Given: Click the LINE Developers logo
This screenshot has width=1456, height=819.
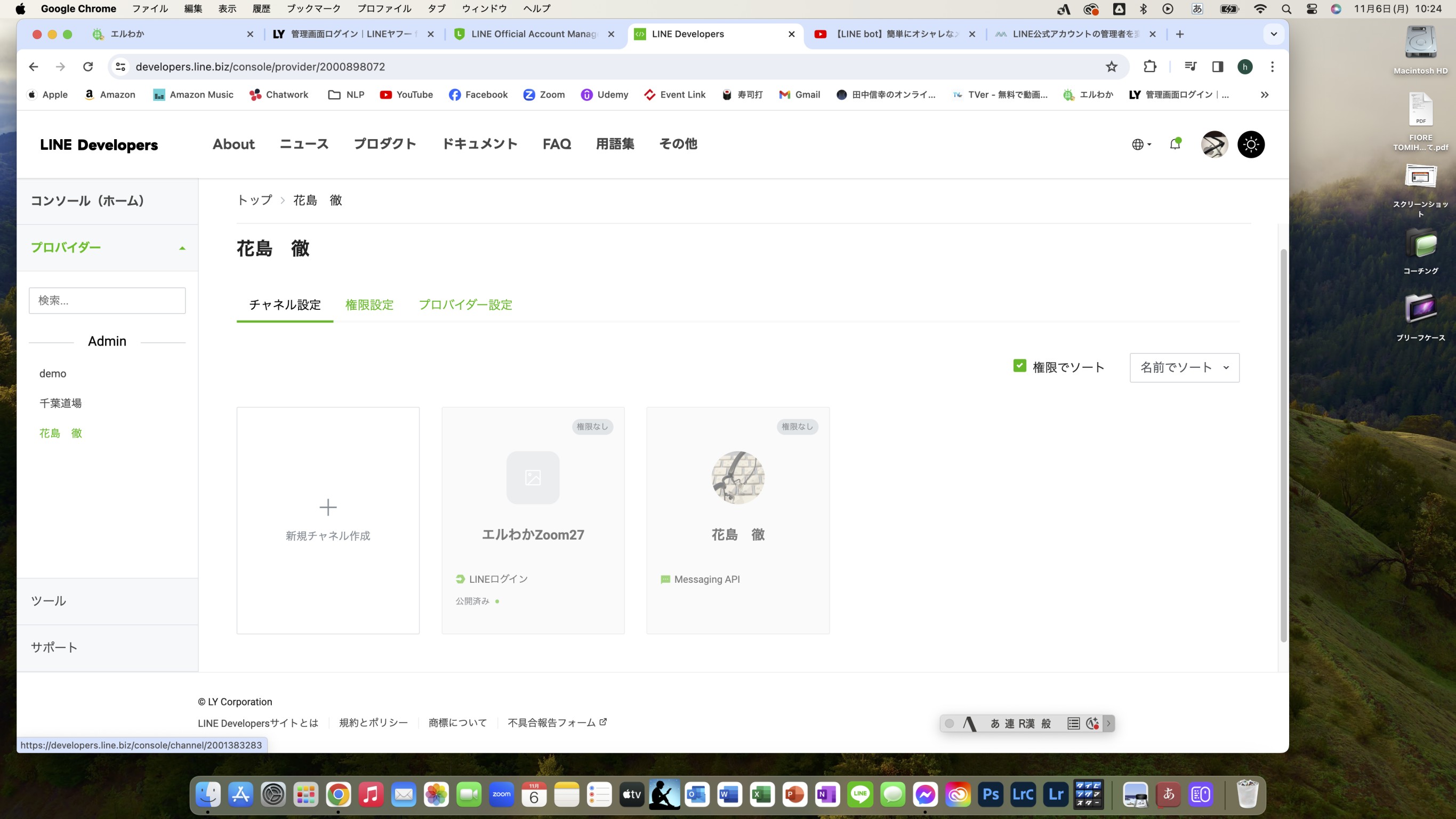Looking at the screenshot, I should tap(99, 144).
